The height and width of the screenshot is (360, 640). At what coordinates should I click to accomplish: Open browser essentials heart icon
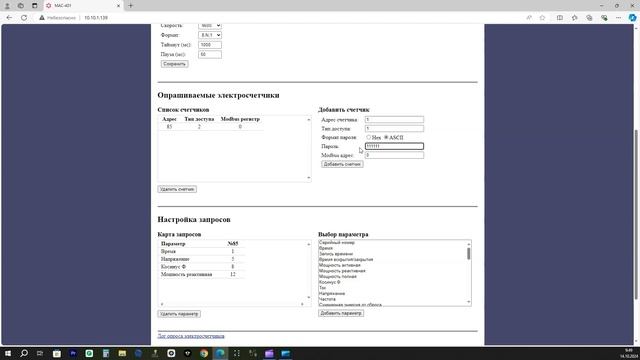[604, 18]
